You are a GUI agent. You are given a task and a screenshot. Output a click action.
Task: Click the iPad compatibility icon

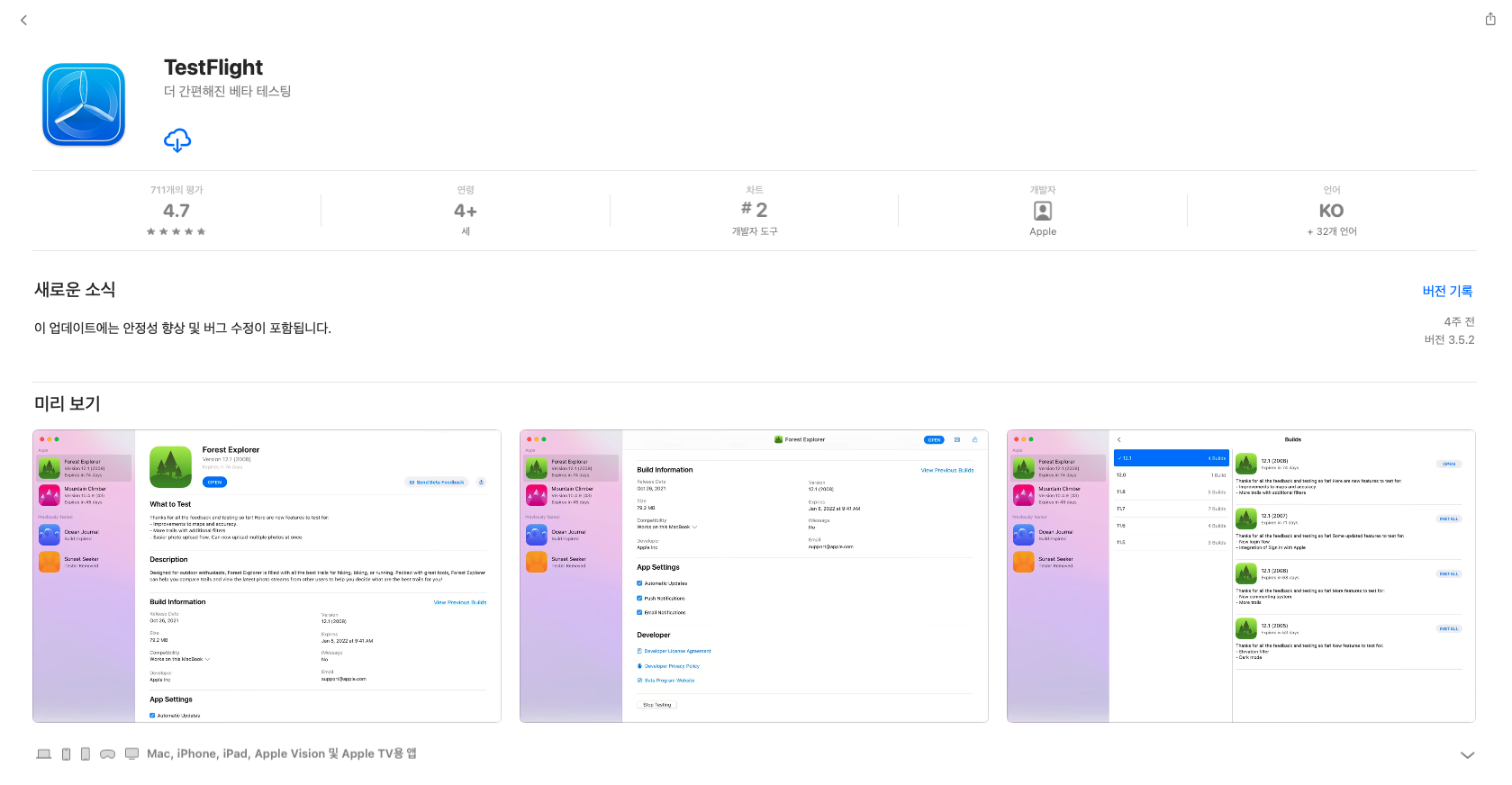tap(86, 753)
